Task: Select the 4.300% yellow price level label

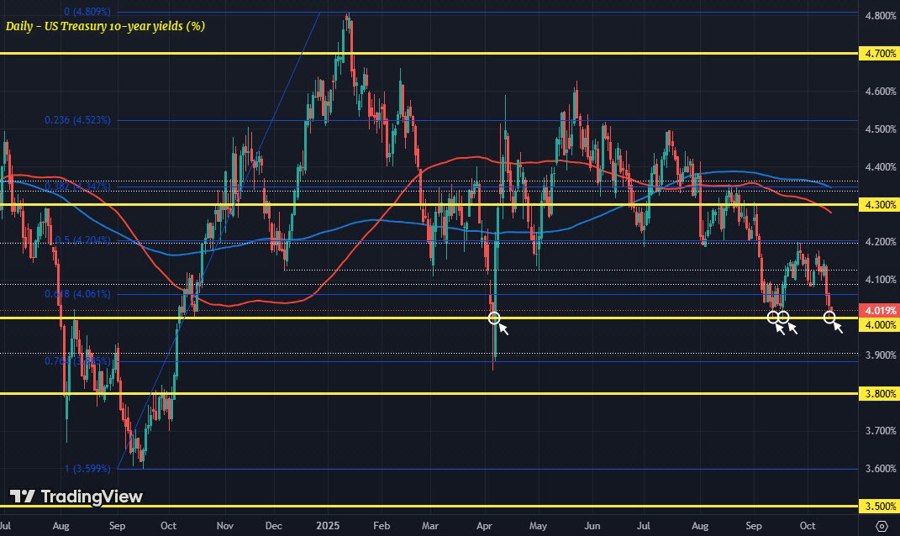Action: click(x=877, y=204)
